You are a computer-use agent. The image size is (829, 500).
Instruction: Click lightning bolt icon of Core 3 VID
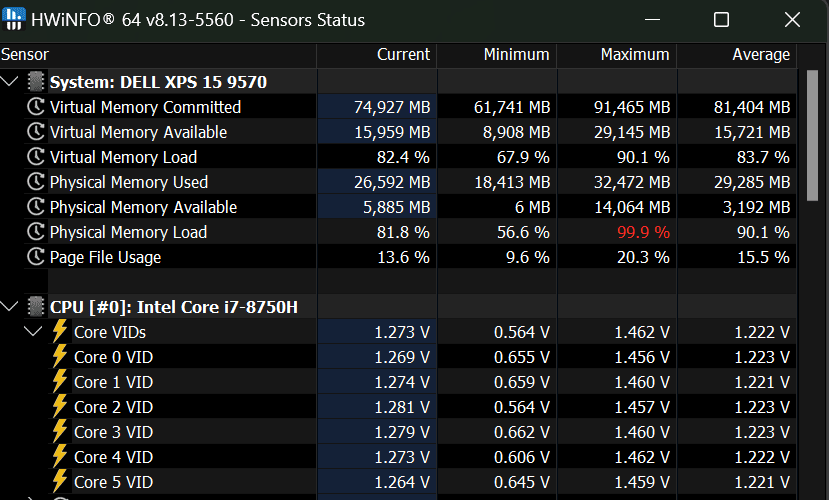60,431
